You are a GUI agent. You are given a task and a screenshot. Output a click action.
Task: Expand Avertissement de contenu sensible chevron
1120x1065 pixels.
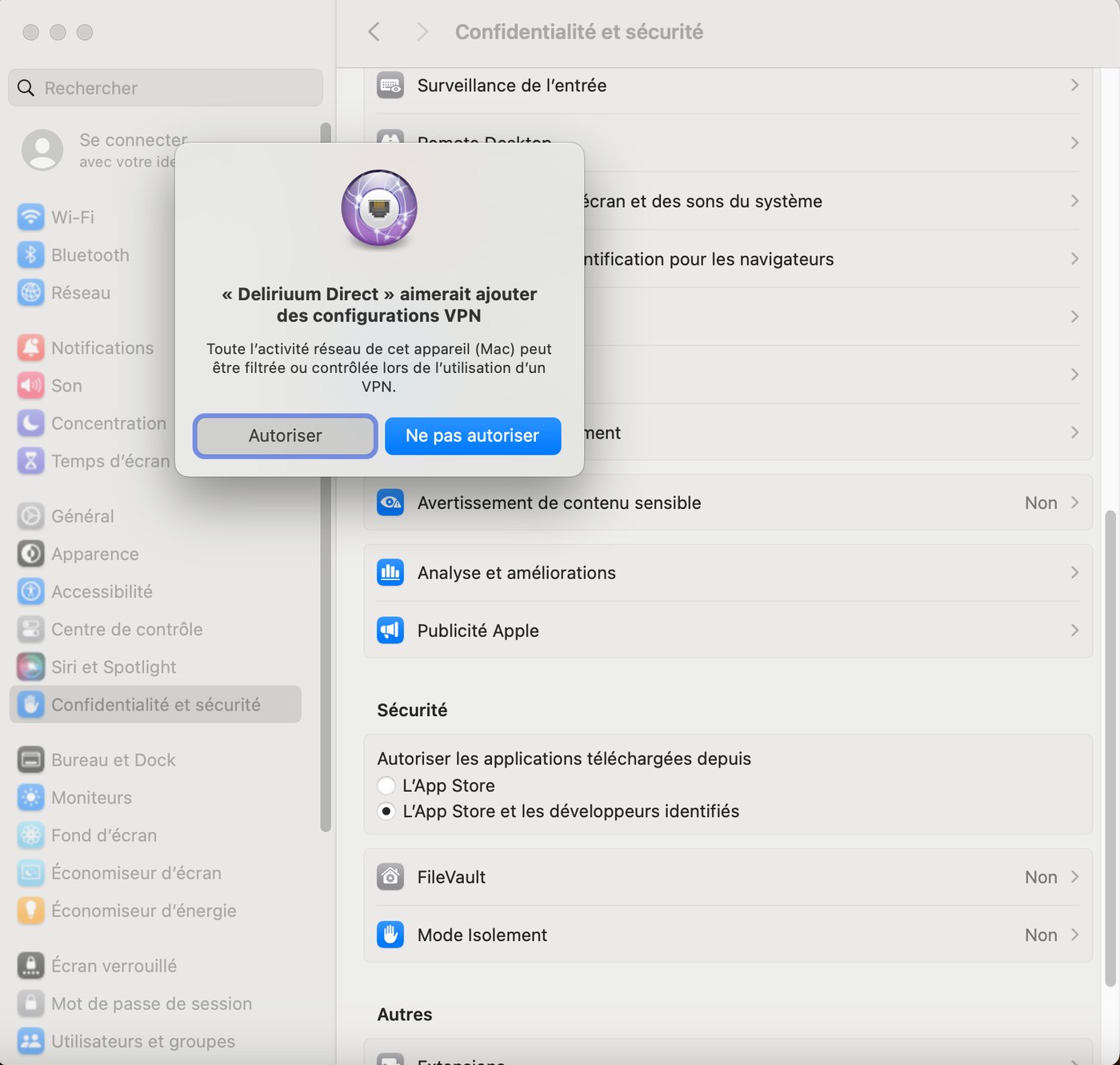pos(1074,502)
